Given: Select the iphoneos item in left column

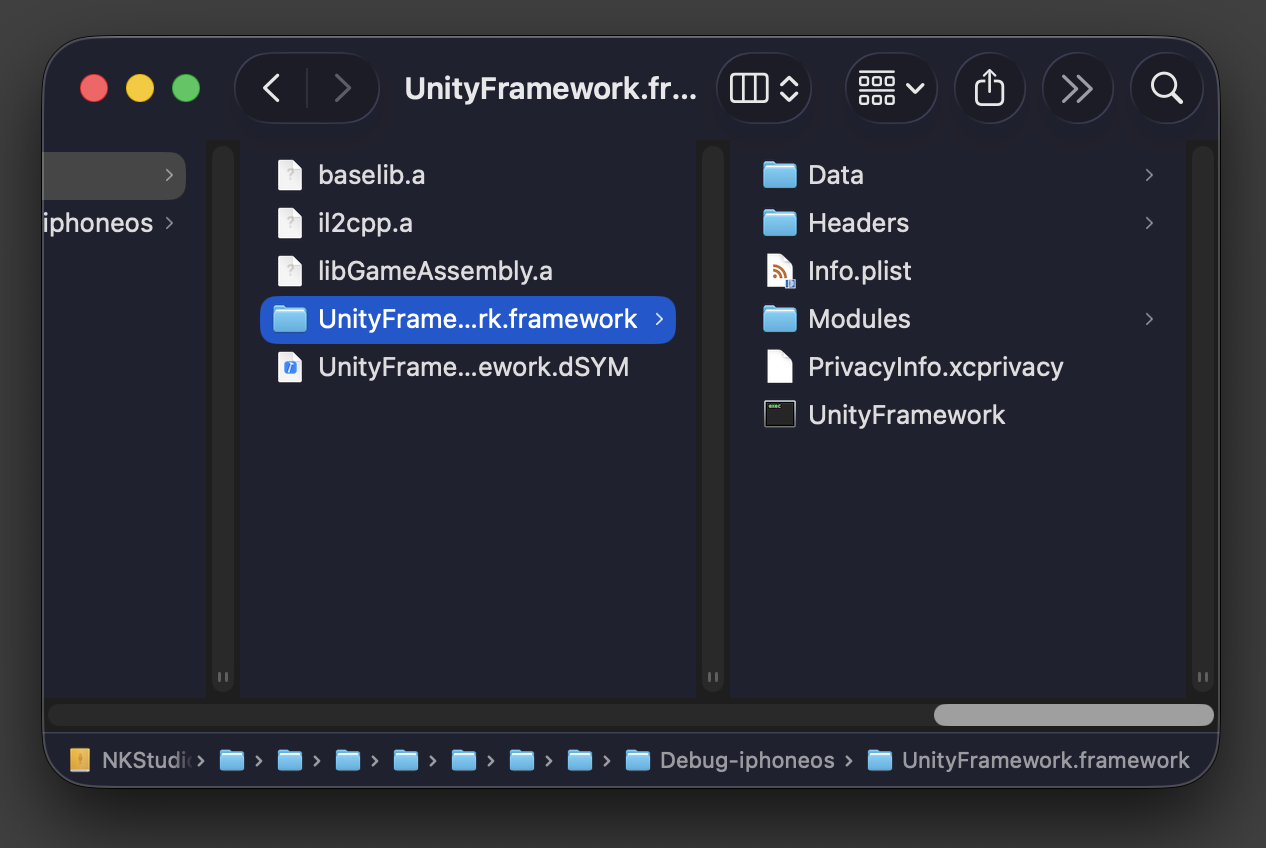Looking at the screenshot, I should (x=99, y=223).
